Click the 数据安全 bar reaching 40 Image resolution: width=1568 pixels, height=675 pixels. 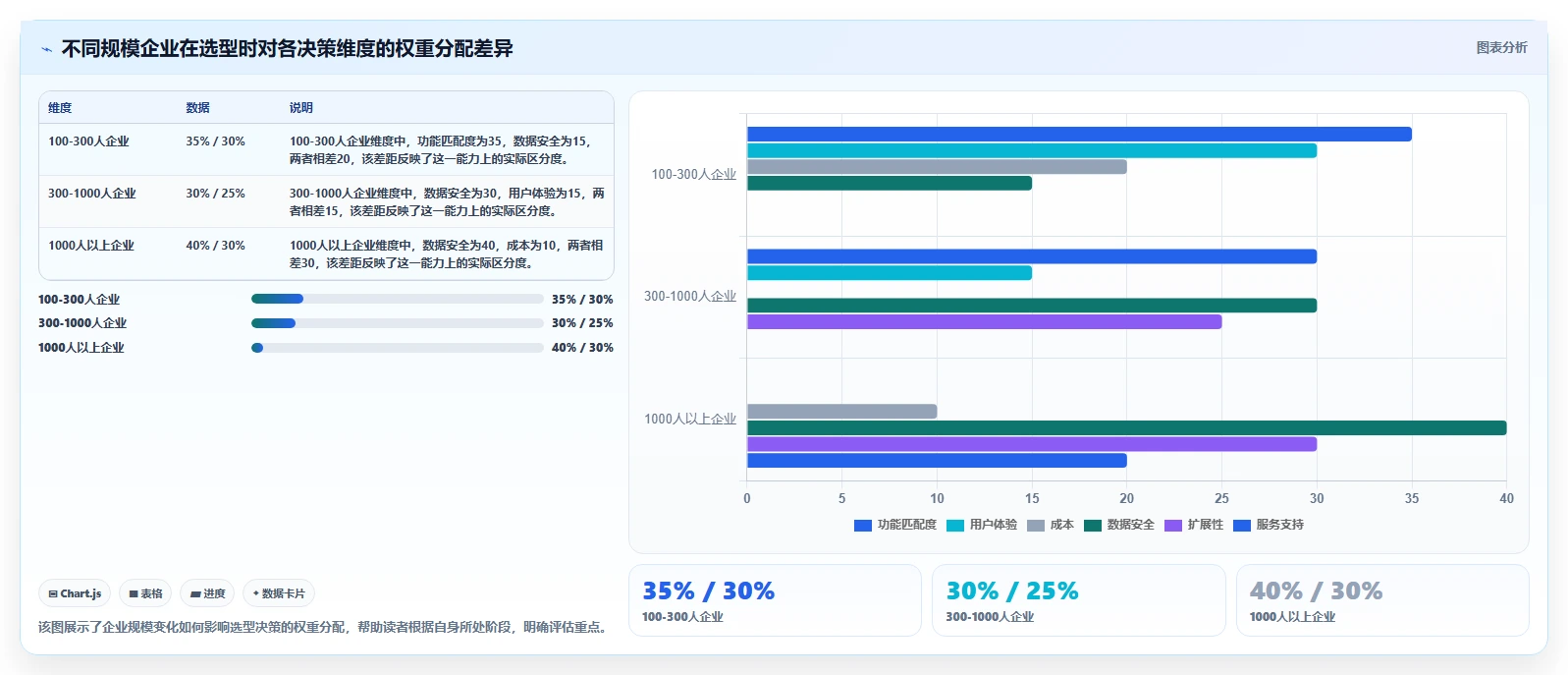(x=1126, y=427)
